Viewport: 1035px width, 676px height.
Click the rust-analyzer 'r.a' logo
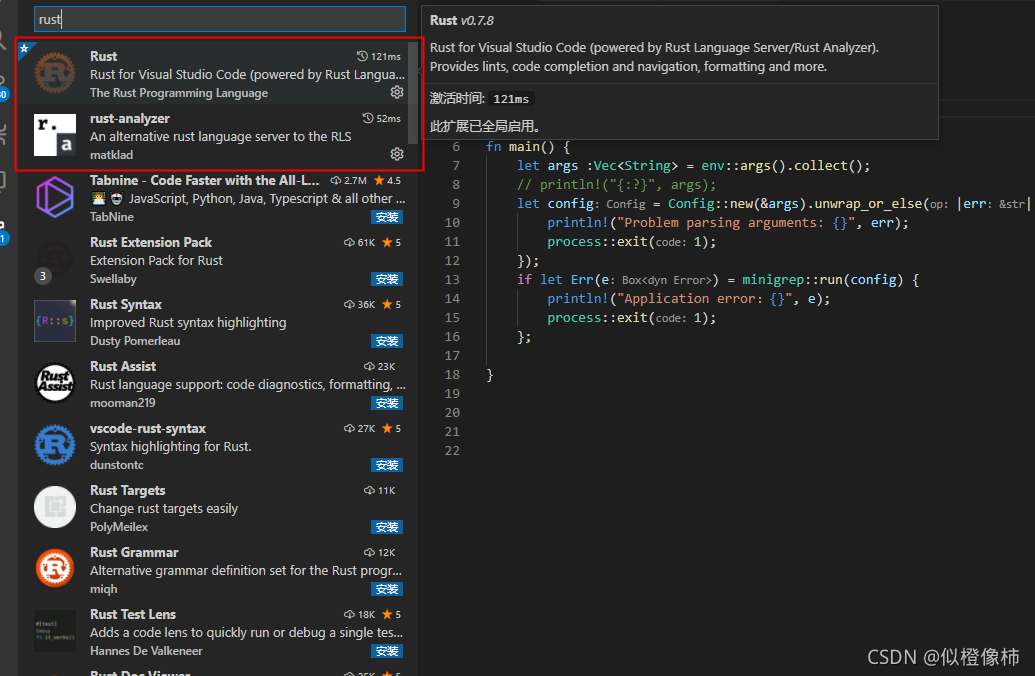(x=55, y=135)
